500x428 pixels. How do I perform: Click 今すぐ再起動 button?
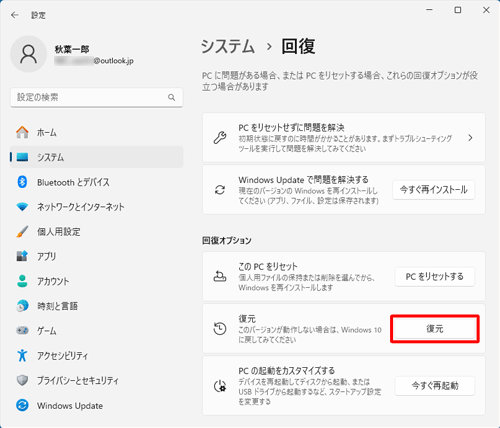(x=435, y=386)
